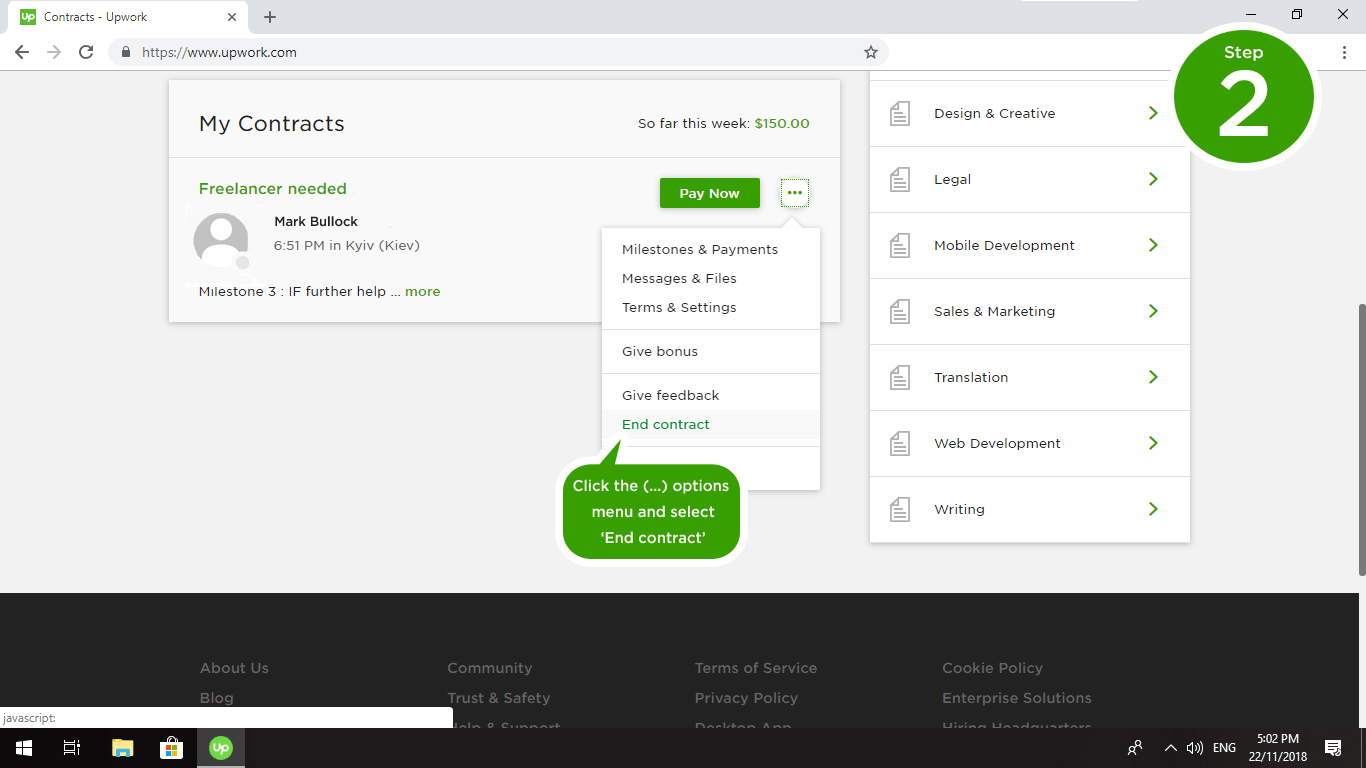The height and width of the screenshot is (768, 1366).
Task: Click the Mobile Development document icon
Action: click(x=900, y=245)
